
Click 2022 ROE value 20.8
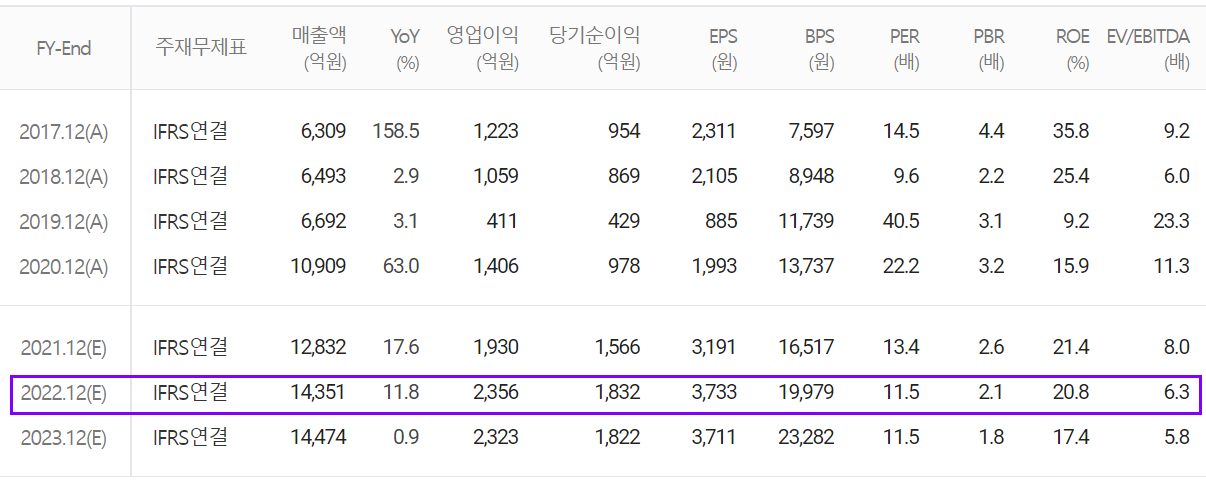coord(1071,392)
